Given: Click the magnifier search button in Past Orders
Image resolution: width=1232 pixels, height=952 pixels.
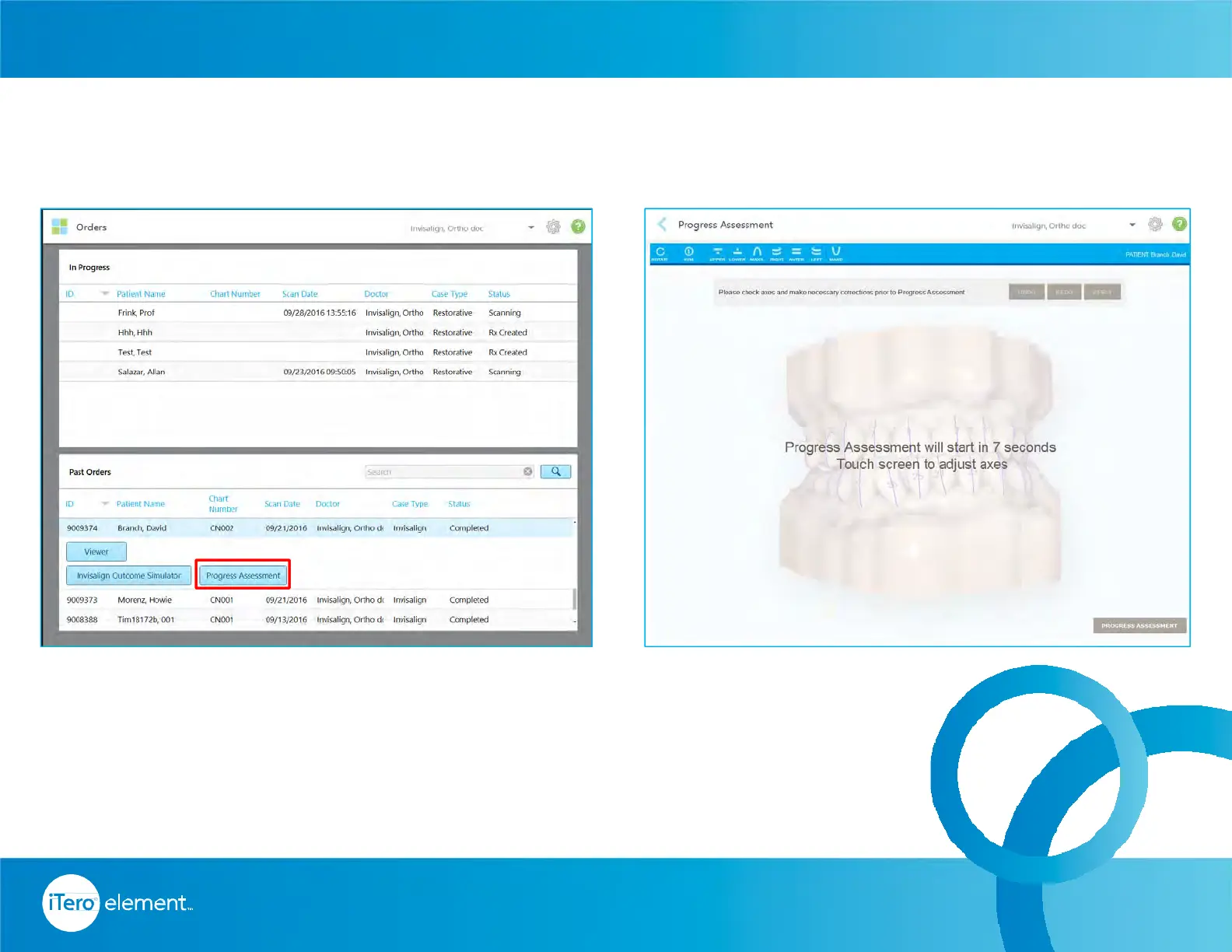Looking at the screenshot, I should coord(555,471).
